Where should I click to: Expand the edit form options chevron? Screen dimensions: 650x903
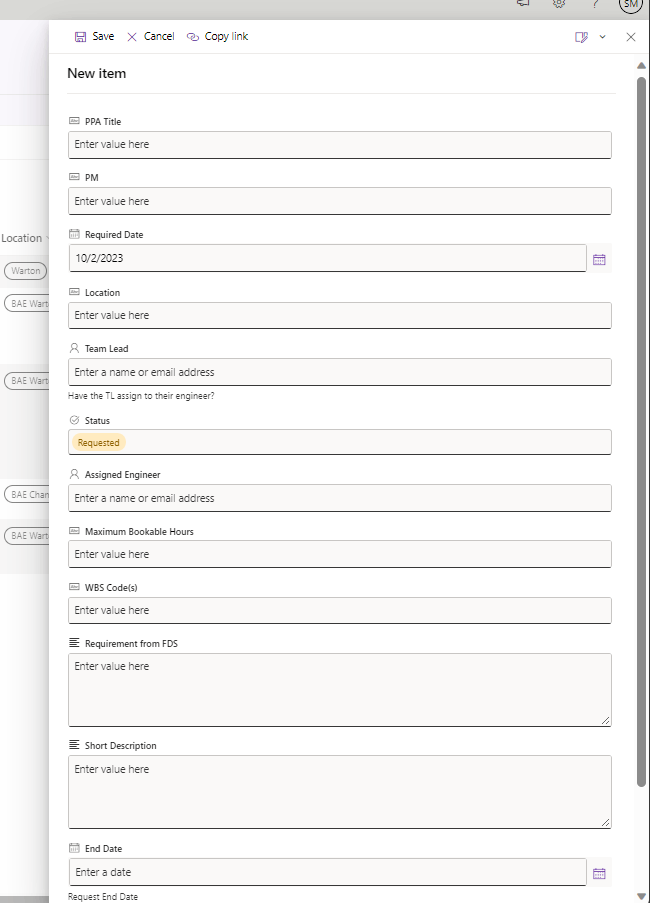coord(602,37)
